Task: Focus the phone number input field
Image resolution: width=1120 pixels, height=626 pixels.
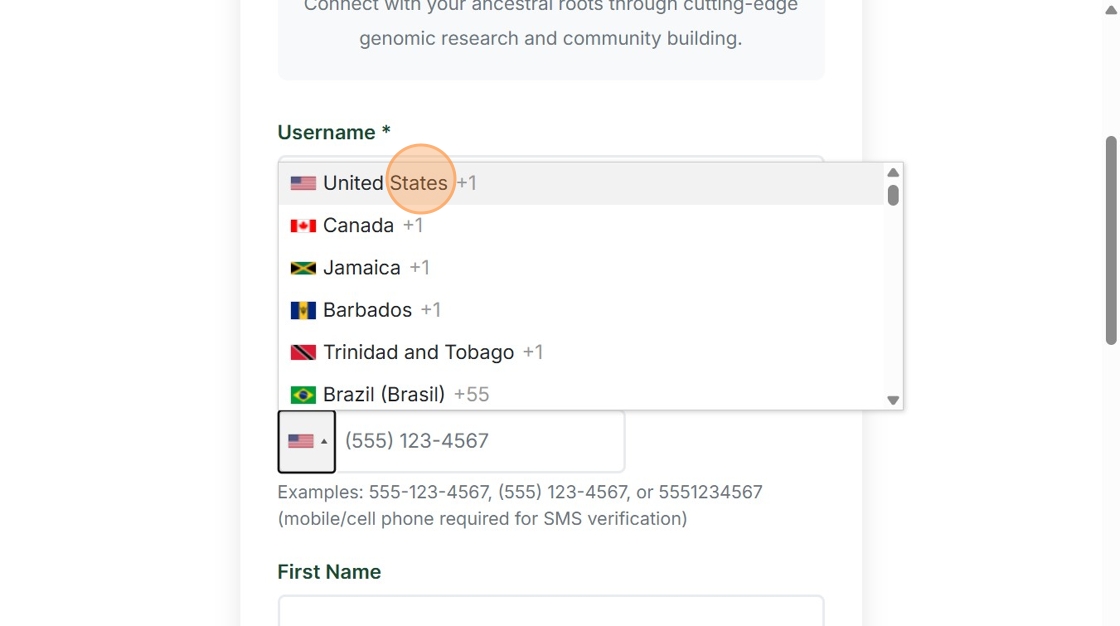Action: point(481,441)
